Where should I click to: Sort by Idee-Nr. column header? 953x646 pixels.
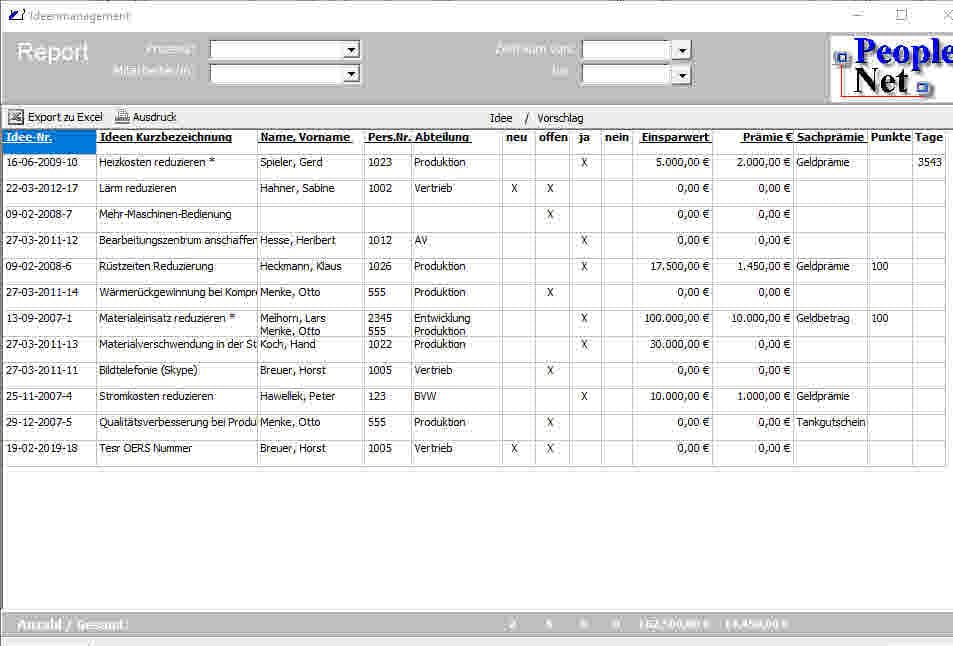[x=29, y=137]
